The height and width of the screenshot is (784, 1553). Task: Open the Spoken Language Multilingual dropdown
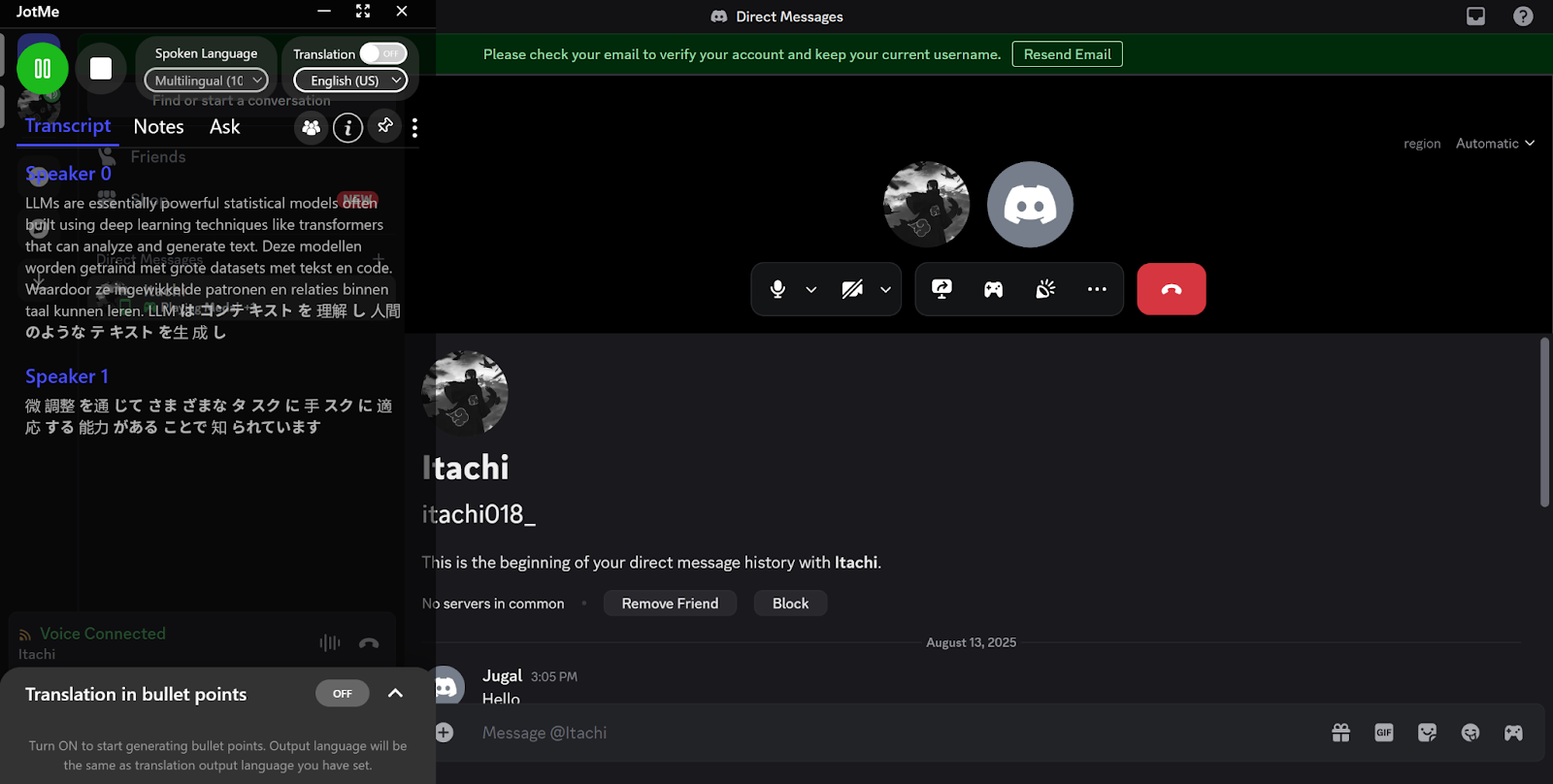coord(206,81)
